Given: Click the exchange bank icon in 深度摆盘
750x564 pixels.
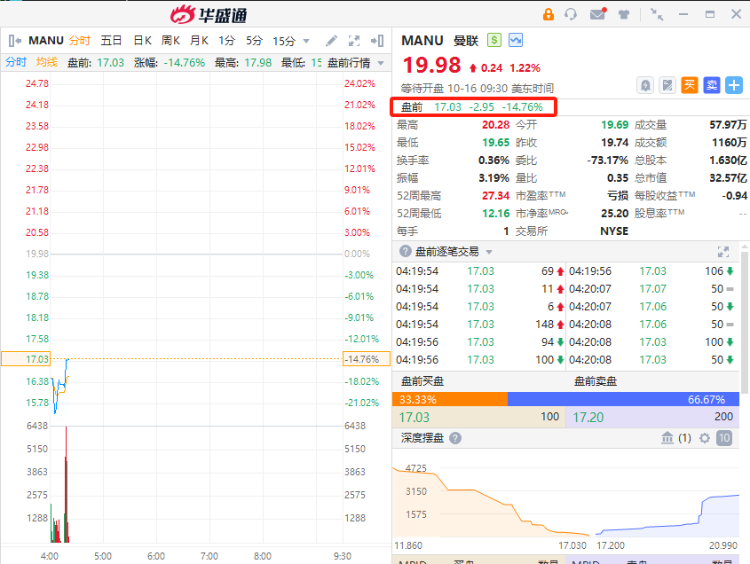Looking at the screenshot, I should coord(667,438).
